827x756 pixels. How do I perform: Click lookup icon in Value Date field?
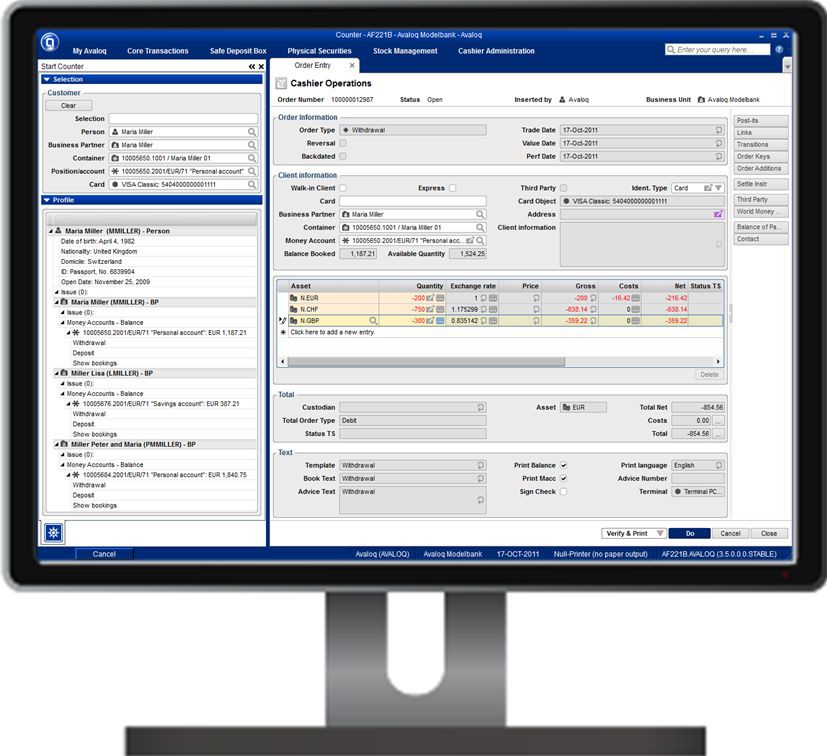(x=719, y=143)
